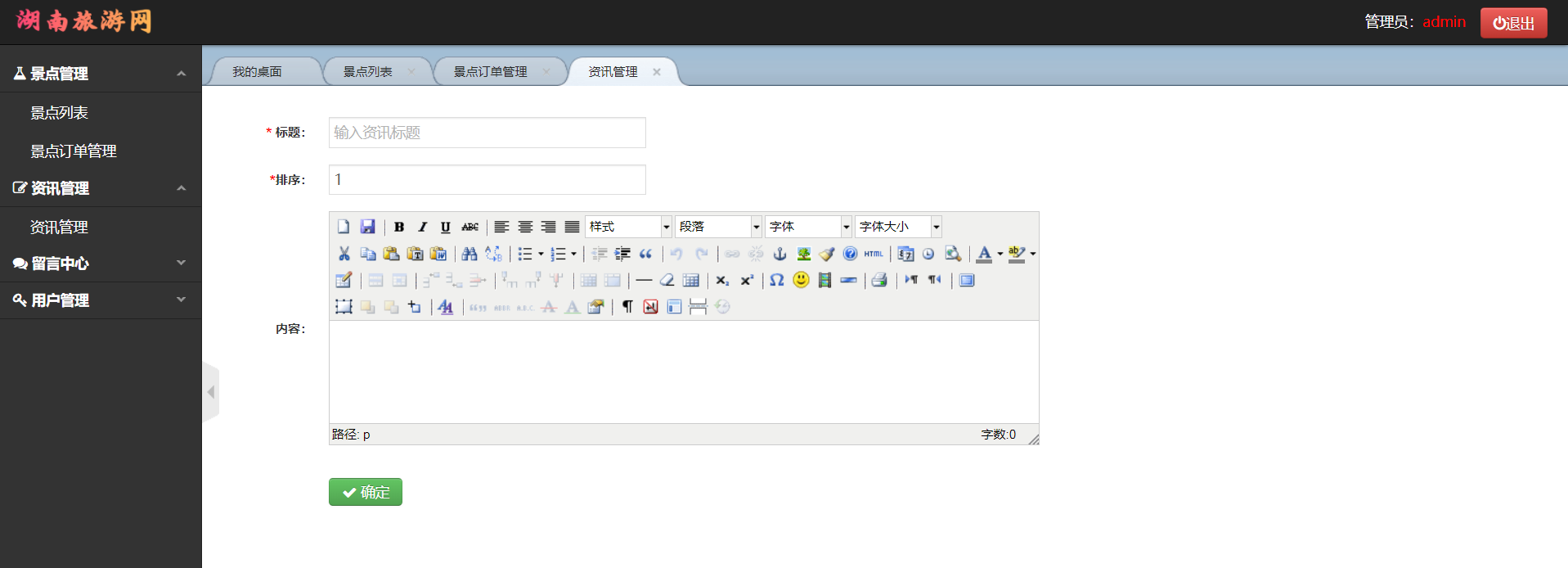Apply highlight background color icon
The image size is (1568, 568).
[1017, 254]
